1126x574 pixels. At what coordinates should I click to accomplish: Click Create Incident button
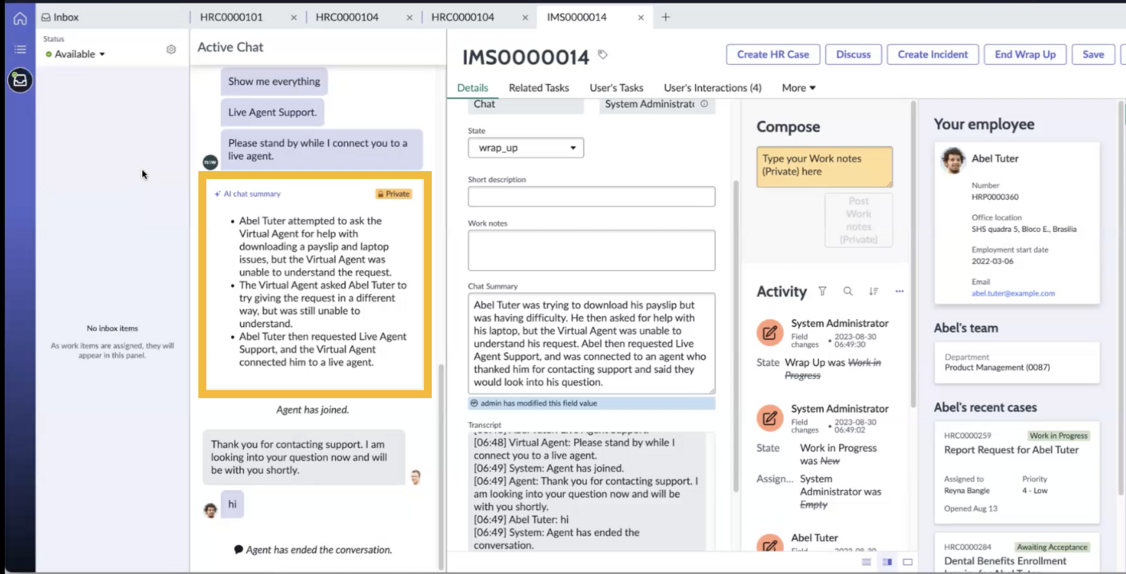click(933, 55)
